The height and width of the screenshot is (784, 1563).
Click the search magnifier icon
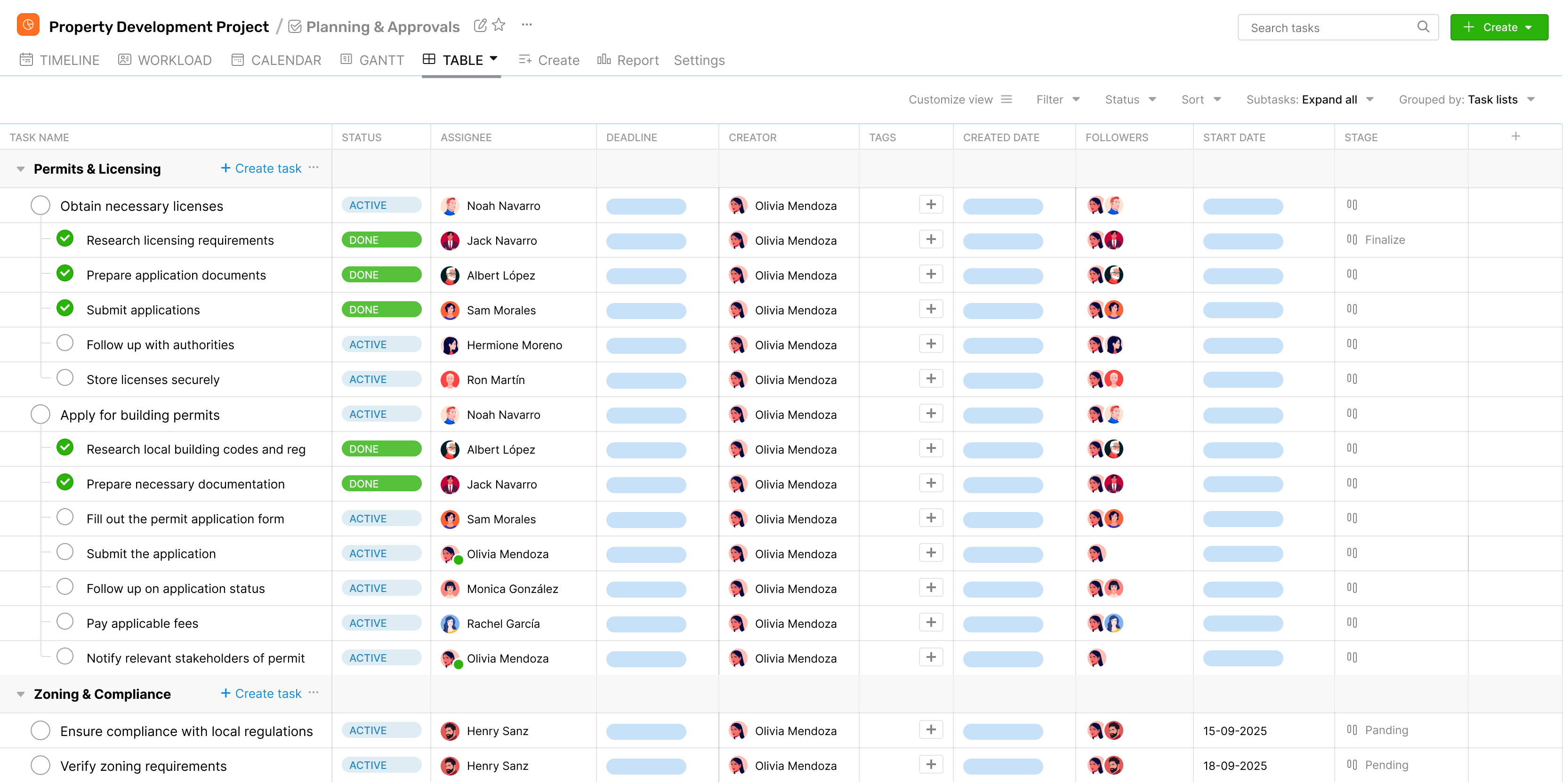point(1424,27)
